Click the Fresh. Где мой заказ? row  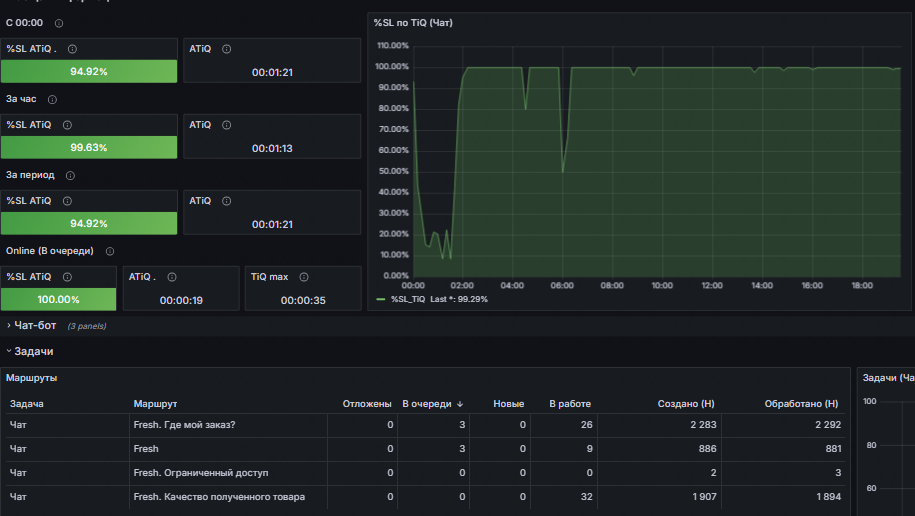425,425
